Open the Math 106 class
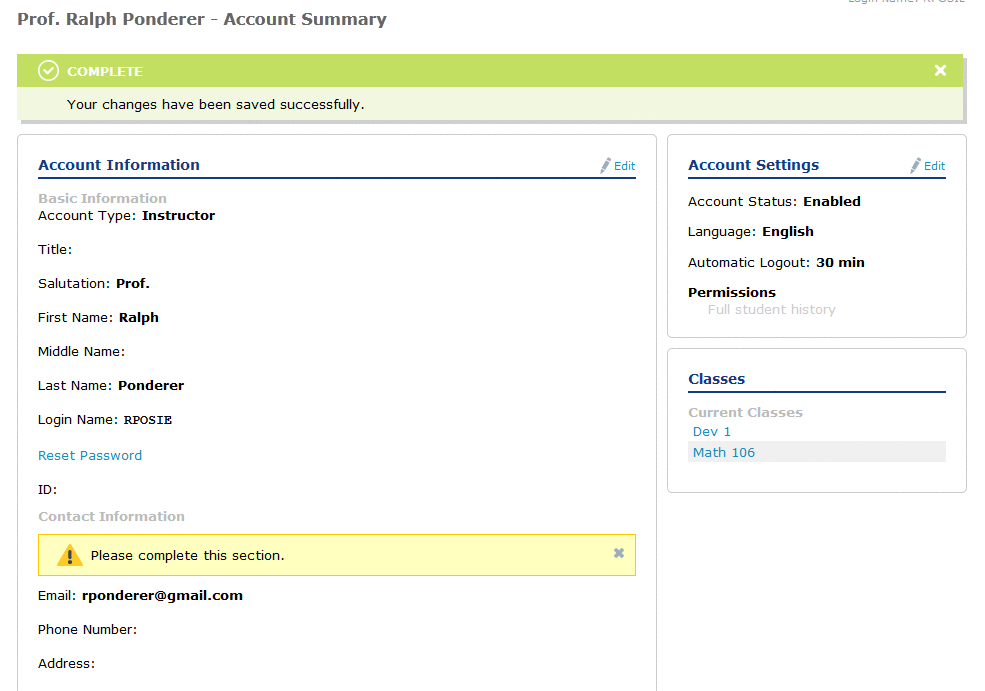Screen dimensions: 985x691 pyautogui.click(x=724, y=453)
